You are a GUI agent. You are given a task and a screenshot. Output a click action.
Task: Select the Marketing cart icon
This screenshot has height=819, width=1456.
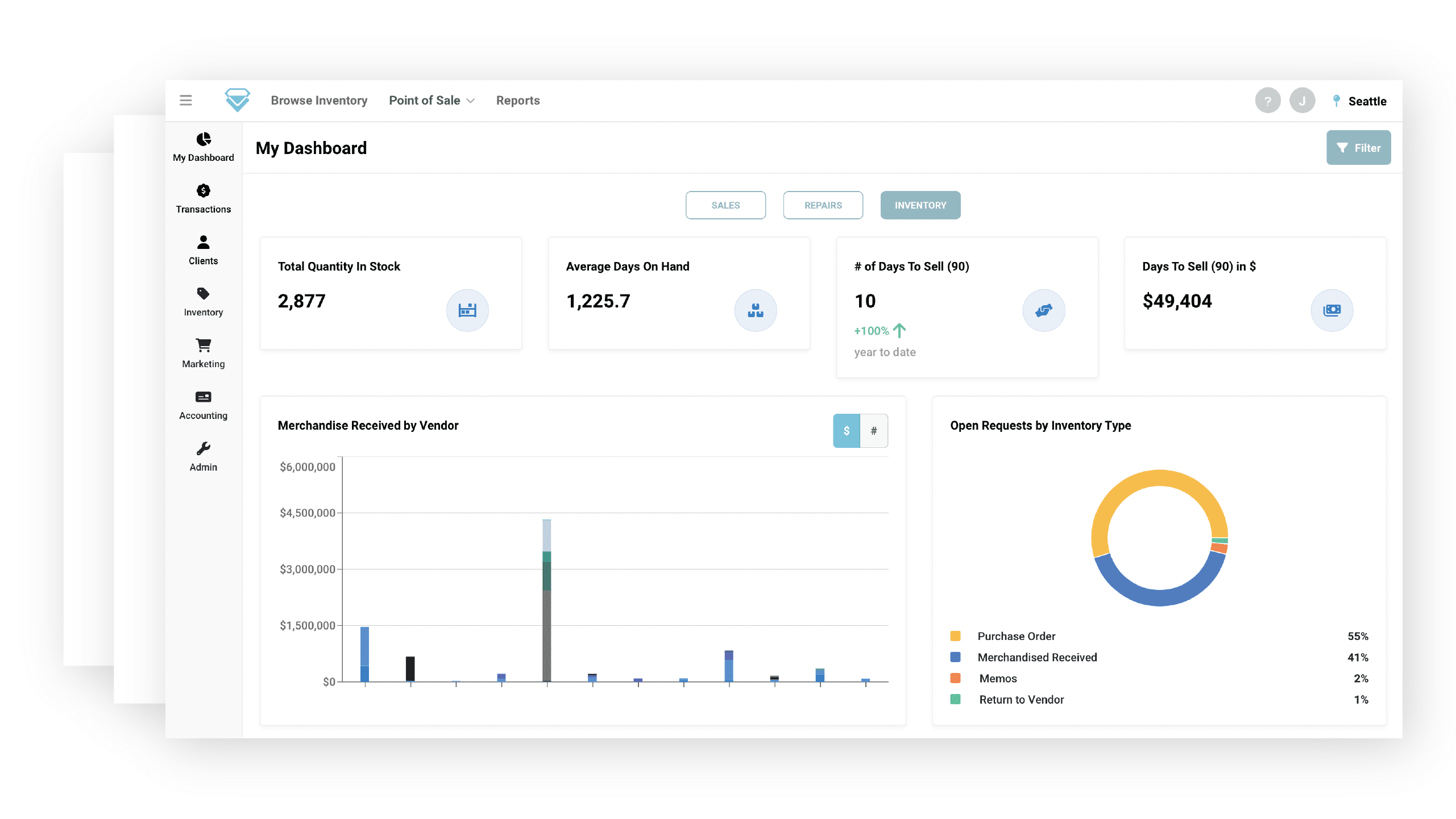(203, 346)
